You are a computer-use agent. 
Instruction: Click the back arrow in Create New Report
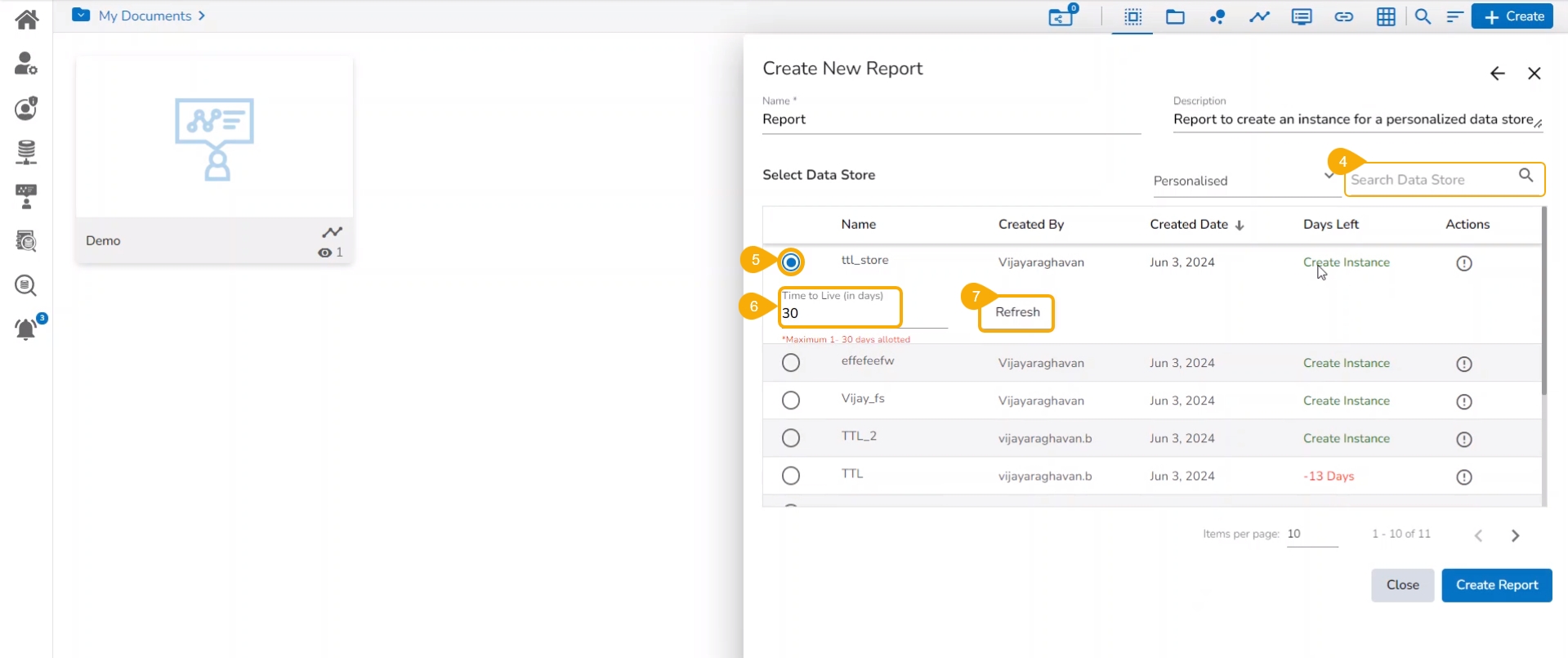pyautogui.click(x=1497, y=74)
